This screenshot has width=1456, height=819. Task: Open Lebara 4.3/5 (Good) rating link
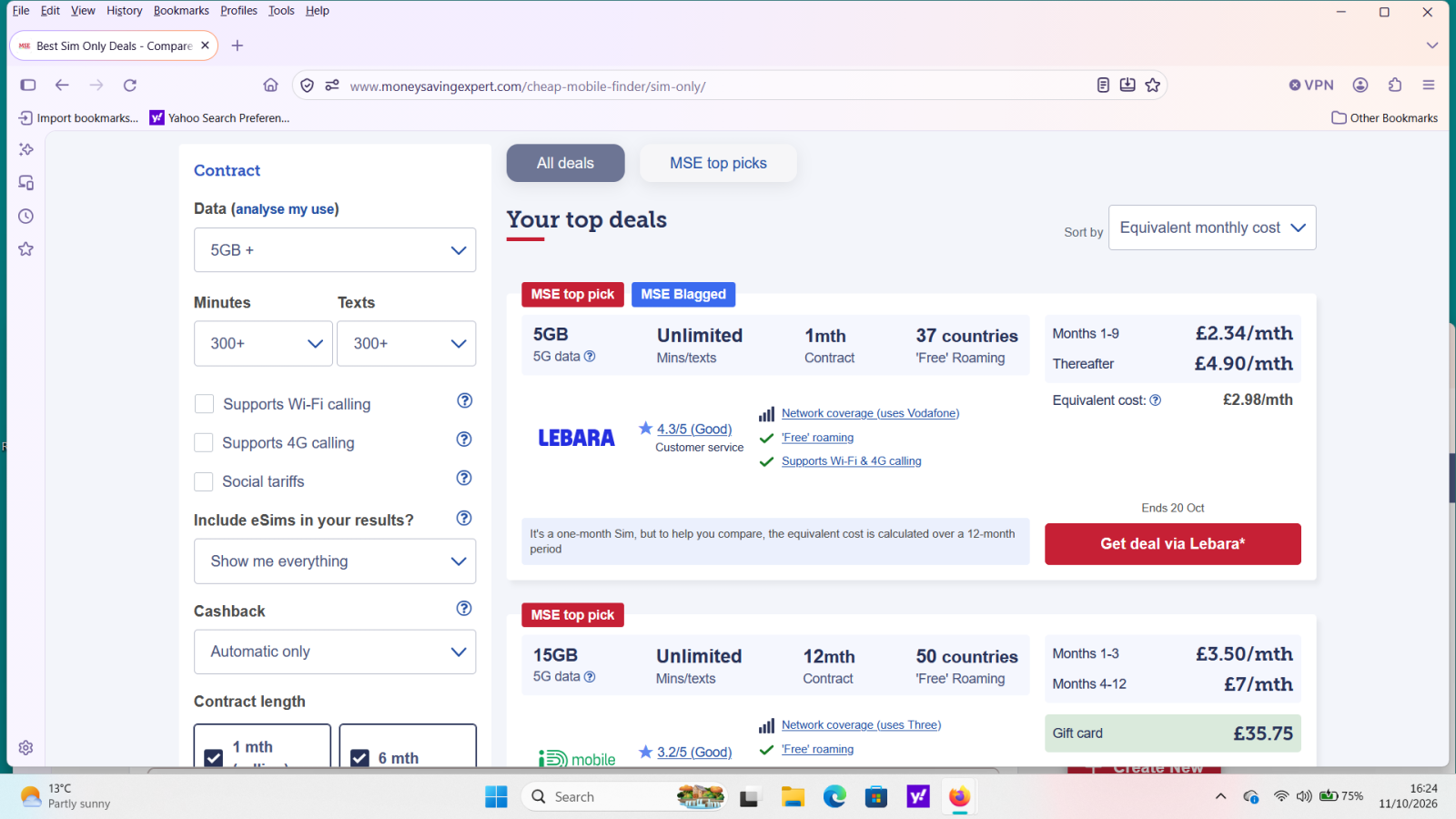pyautogui.click(x=694, y=429)
